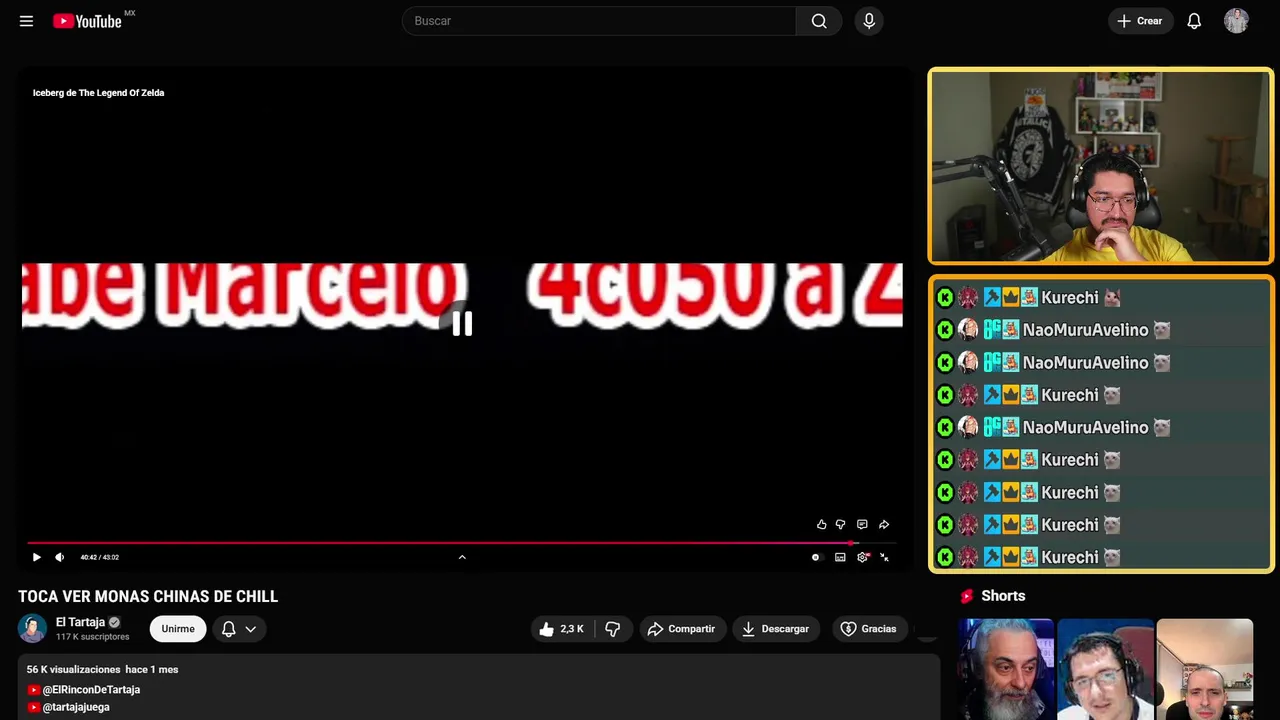This screenshot has height=720, width=1280.
Task: Like the video with 2,3 K
Action: pos(562,629)
